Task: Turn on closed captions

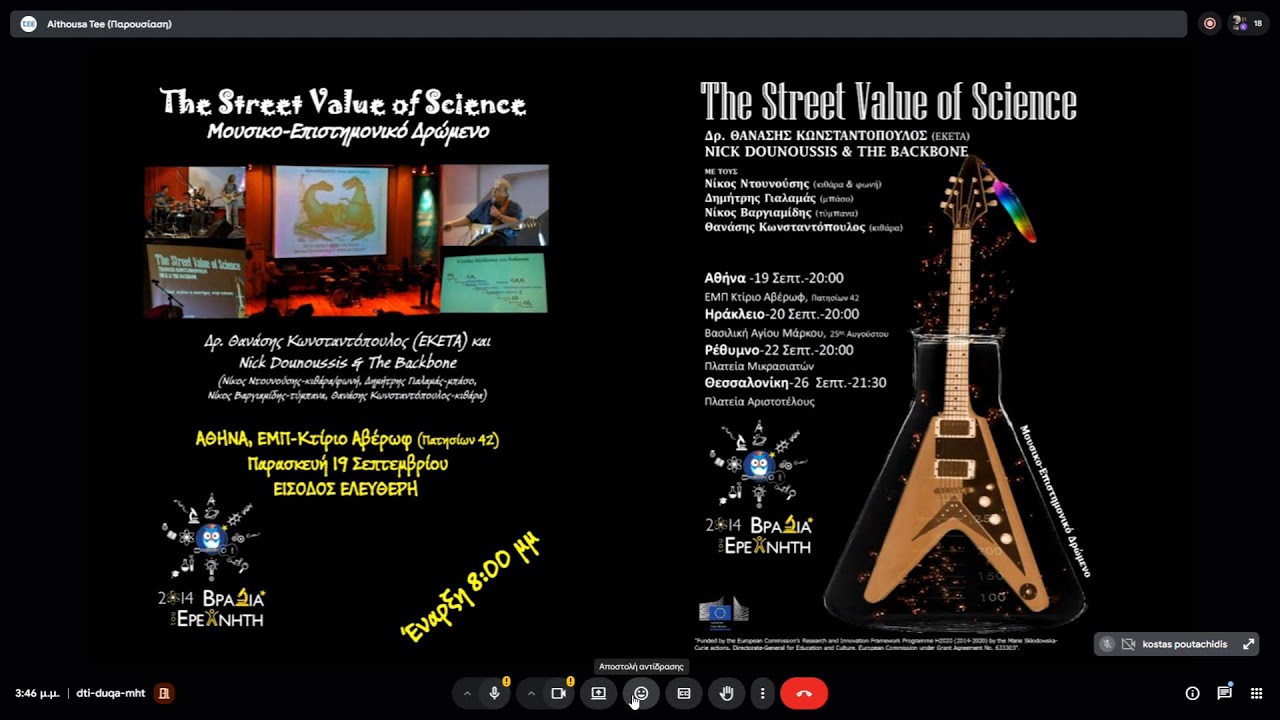Action: (x=684, y=693)
